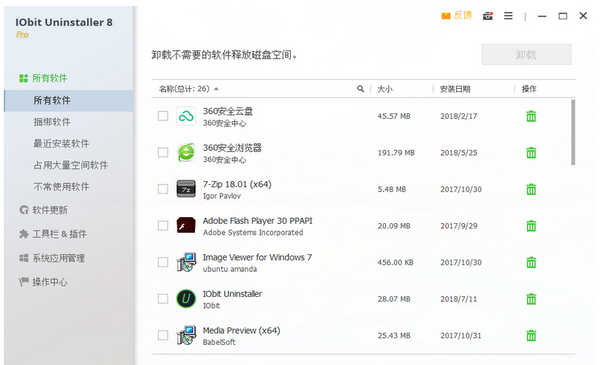The width and height of the screenshot is (600, 365).
Task: Click the 系统应用管理 Windows icon
Action: (24, 258)
